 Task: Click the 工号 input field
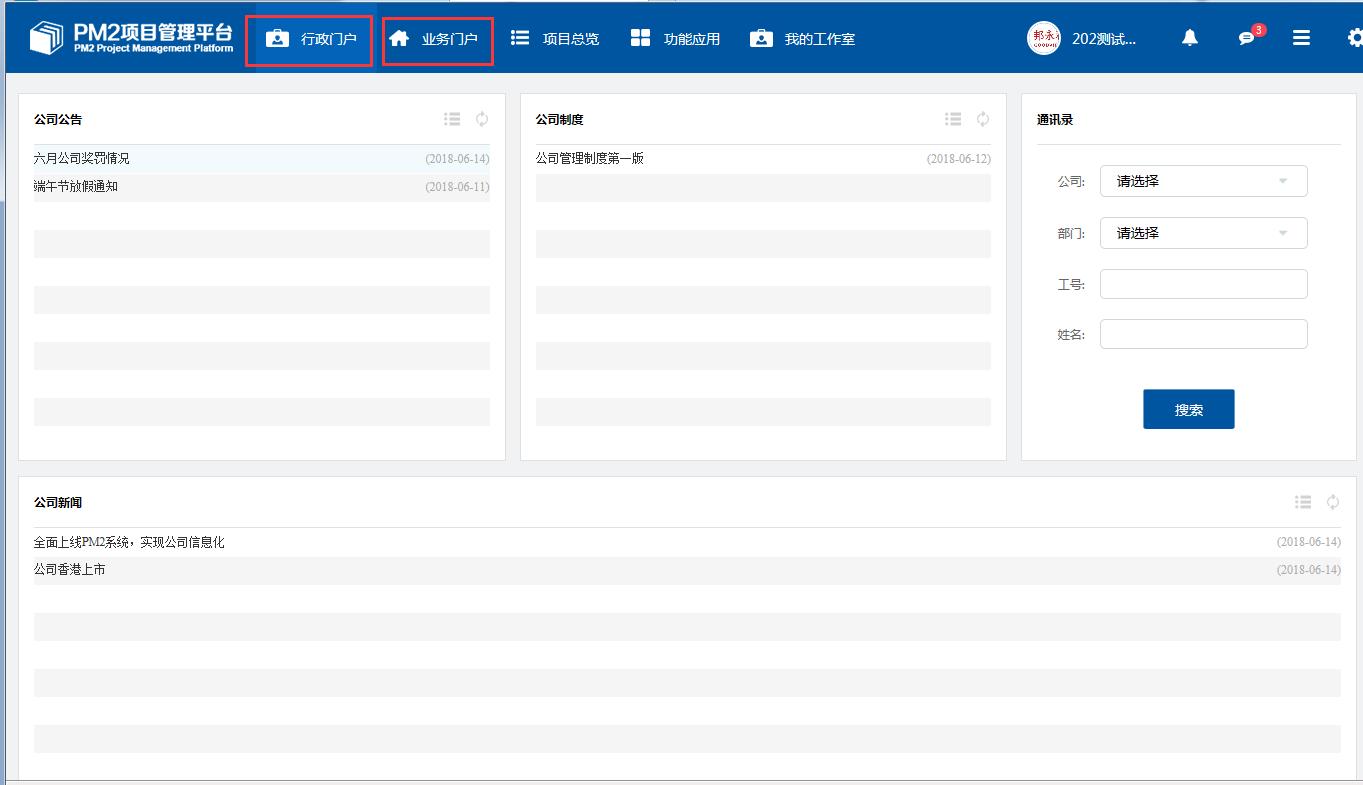[1203, 284]
